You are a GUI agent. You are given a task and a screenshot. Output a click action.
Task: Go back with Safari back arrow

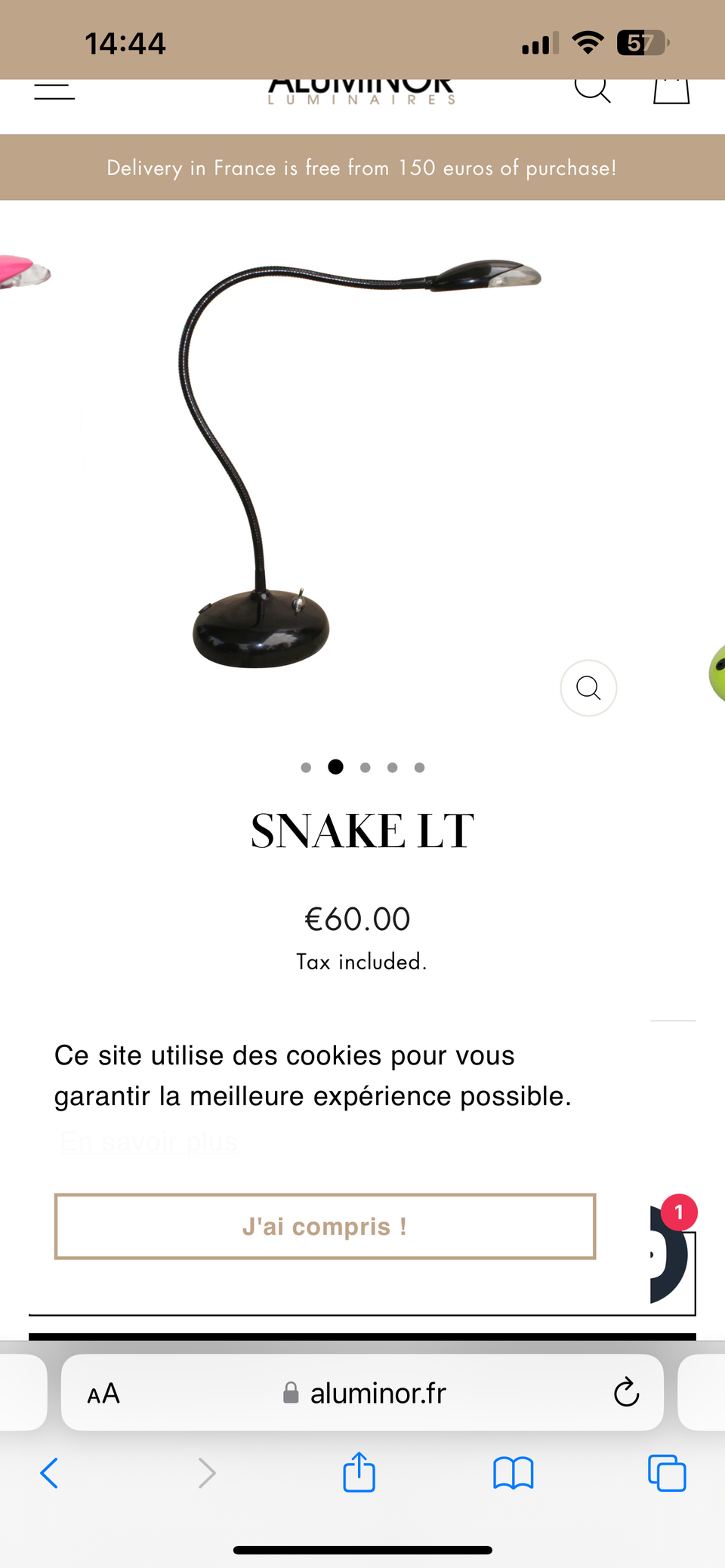(x=49, y=1473)
